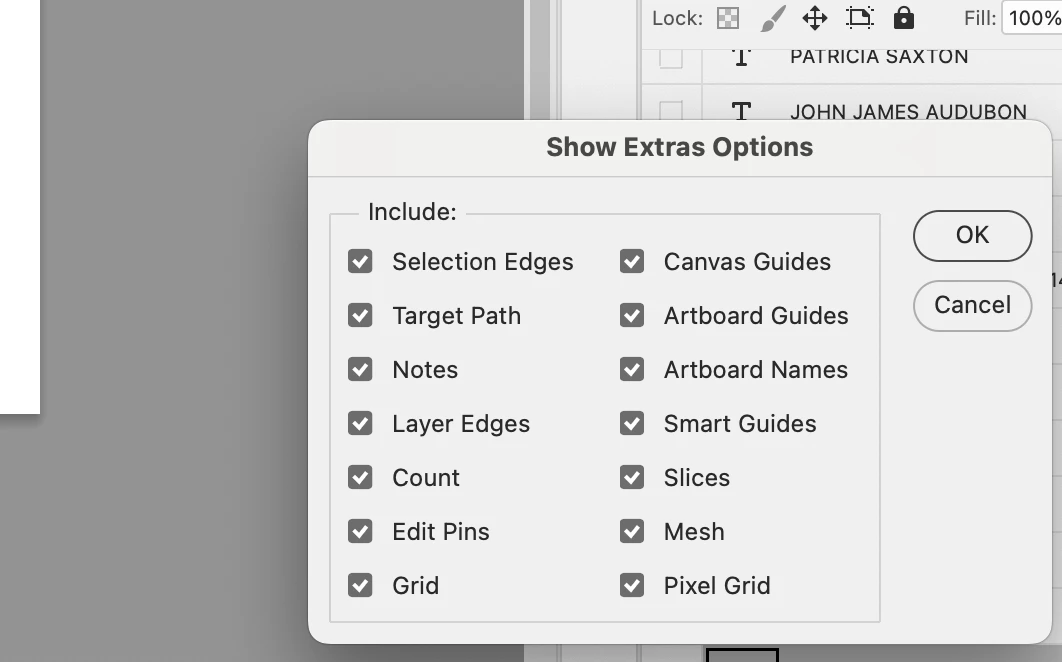Uncheck the Selection Edges checkbox

(360, 262)
